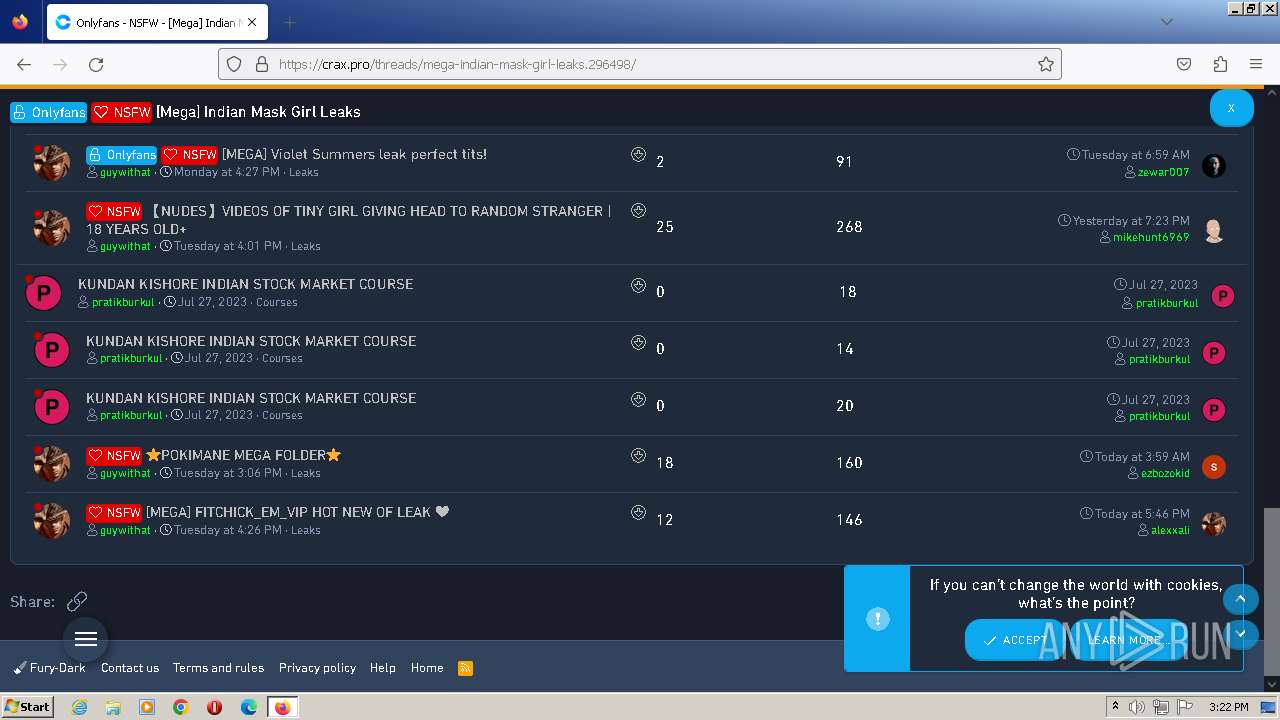
Task: Open tracking protection shield in address bar
Action: tap(234, 64)
